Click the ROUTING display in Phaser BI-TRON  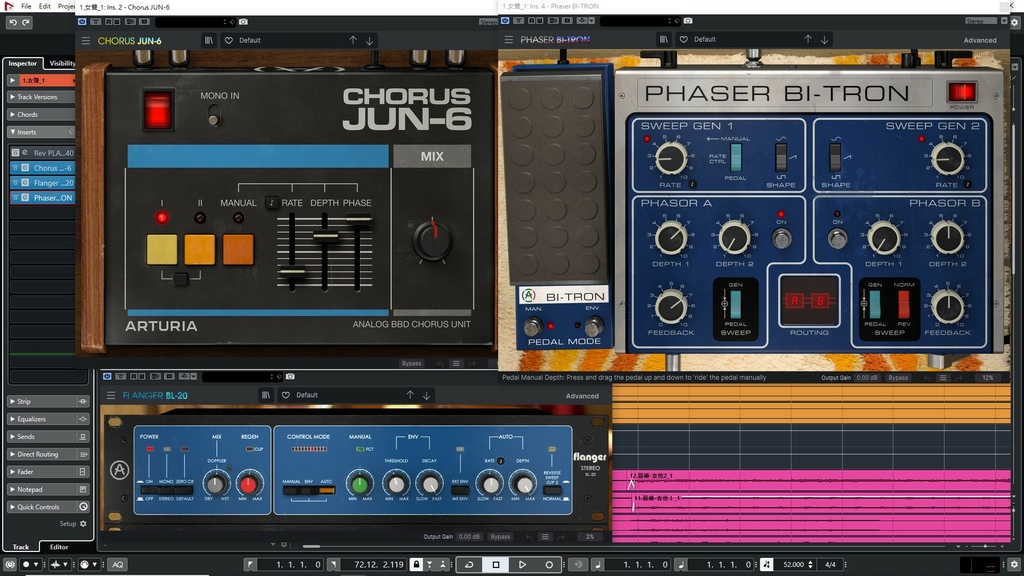(808, 300)
